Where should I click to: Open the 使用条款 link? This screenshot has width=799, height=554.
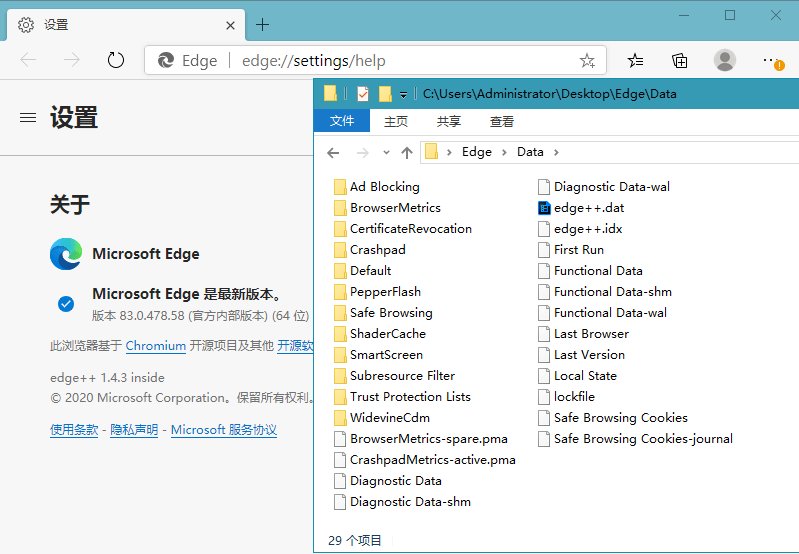(74, 430)
